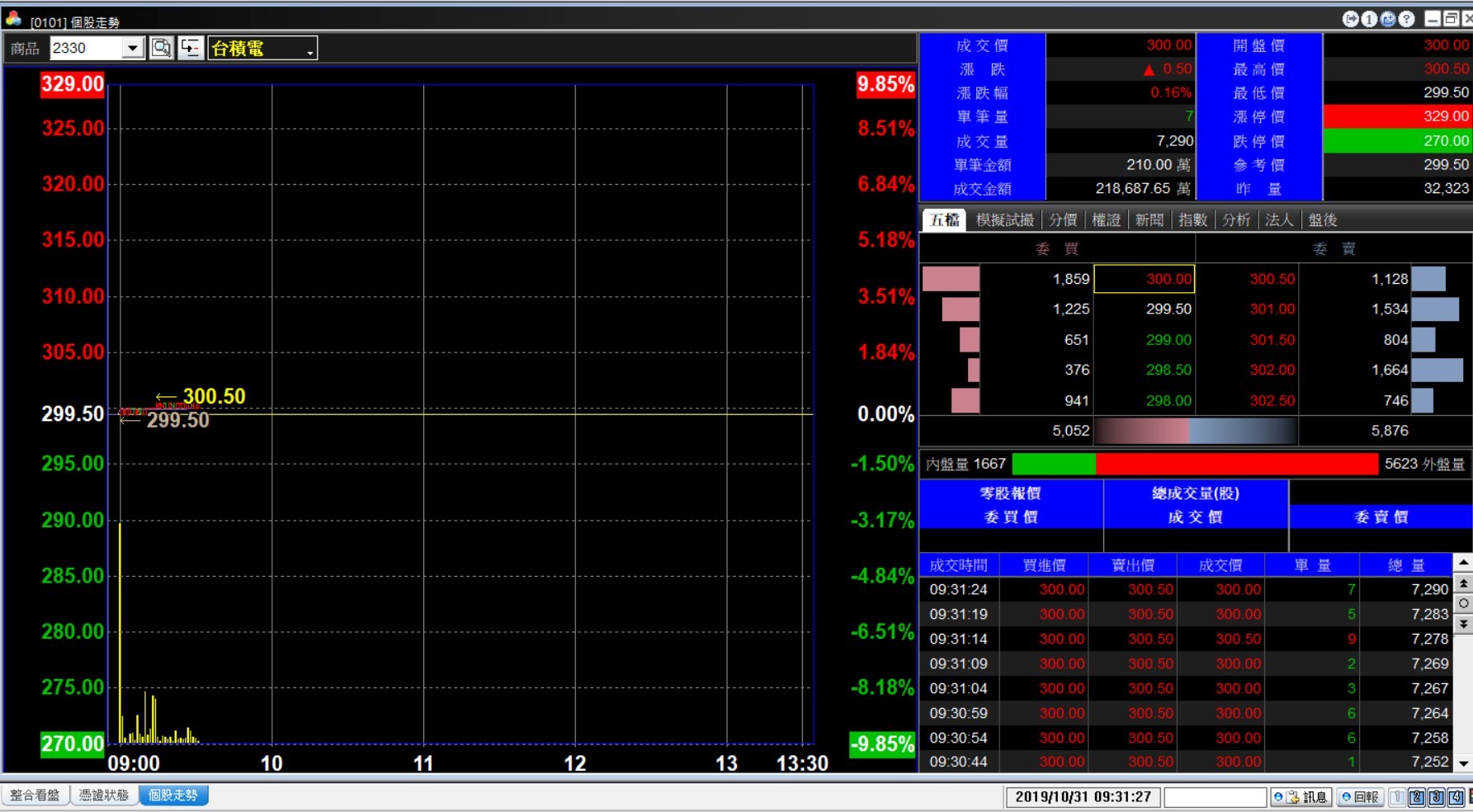
Task: Click the round number 1 icon in title bar
Action: click(x=1369, y=19)
